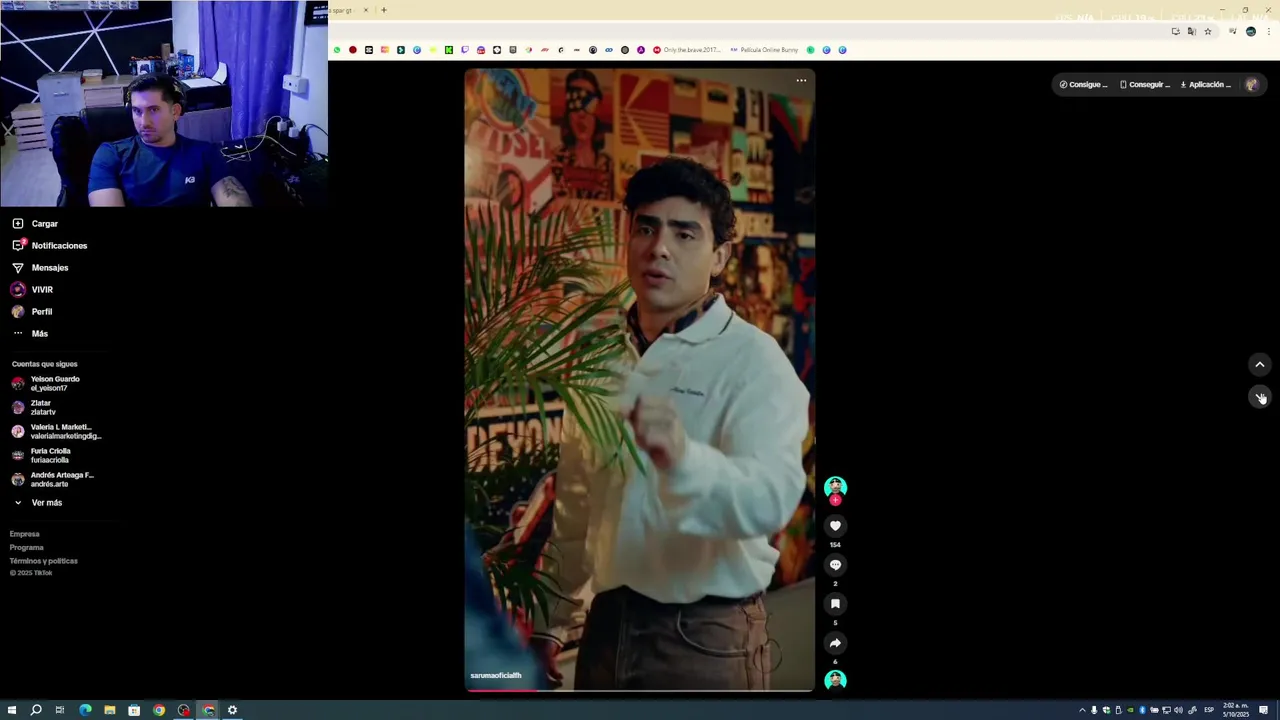
Task: Open the Chrome profile avatar
Action: (x=1250, y=32)
